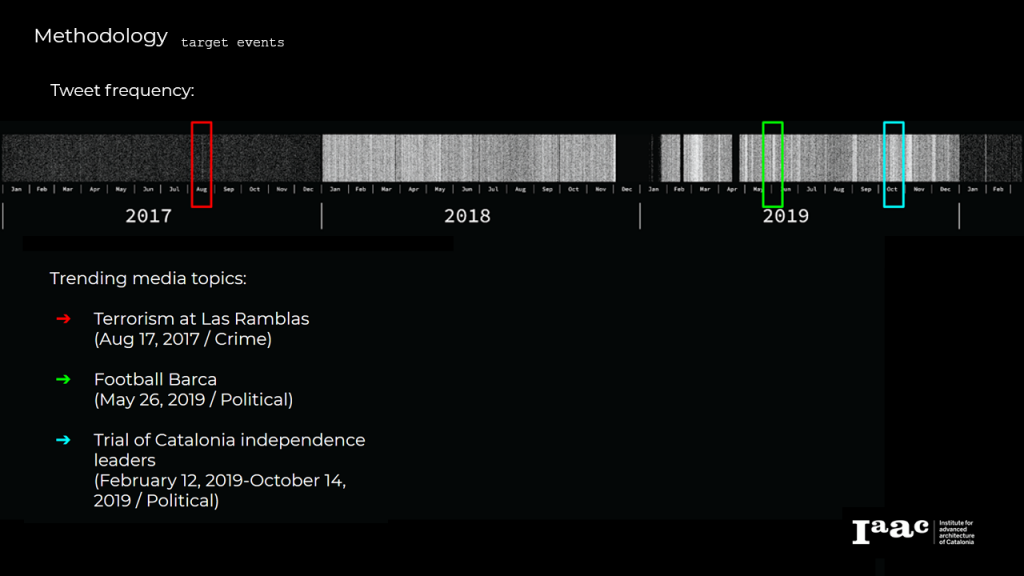The width and height of the screenshot is (1024, 576).
Task: Click the 2019 year label
Action: [786, 216]
